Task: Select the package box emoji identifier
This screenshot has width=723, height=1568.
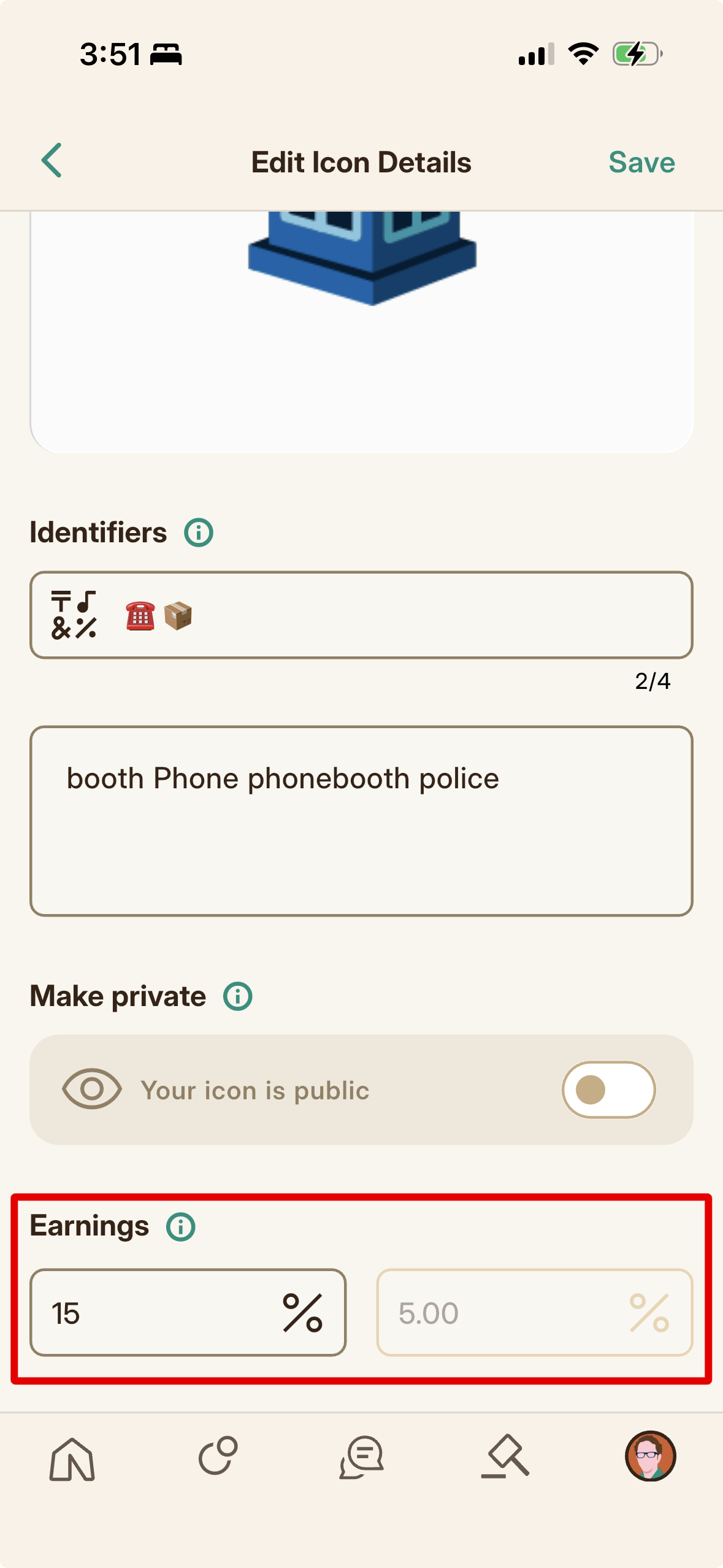Action: coord(178,616)
